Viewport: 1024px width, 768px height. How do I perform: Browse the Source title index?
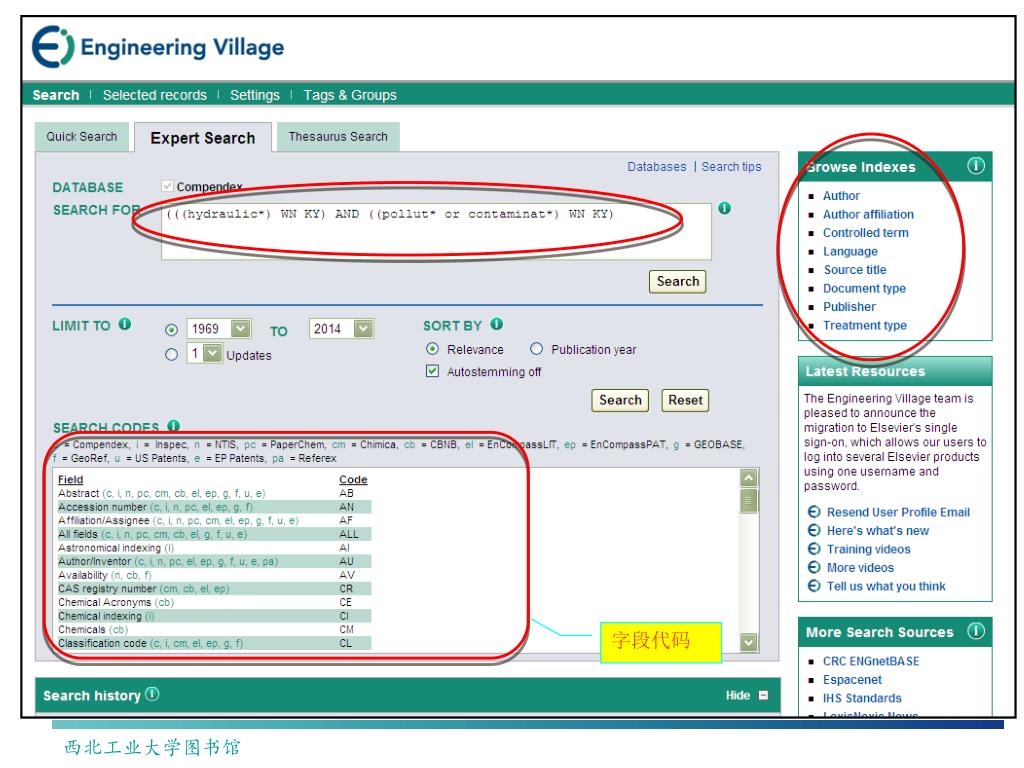coord(855,270)
